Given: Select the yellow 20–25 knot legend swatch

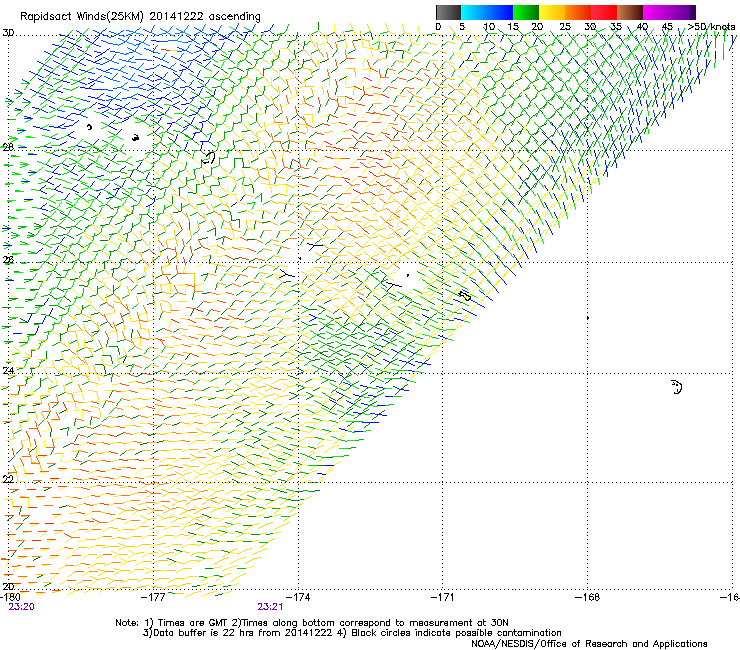Looking at the screenshot, I should [552, 12].
